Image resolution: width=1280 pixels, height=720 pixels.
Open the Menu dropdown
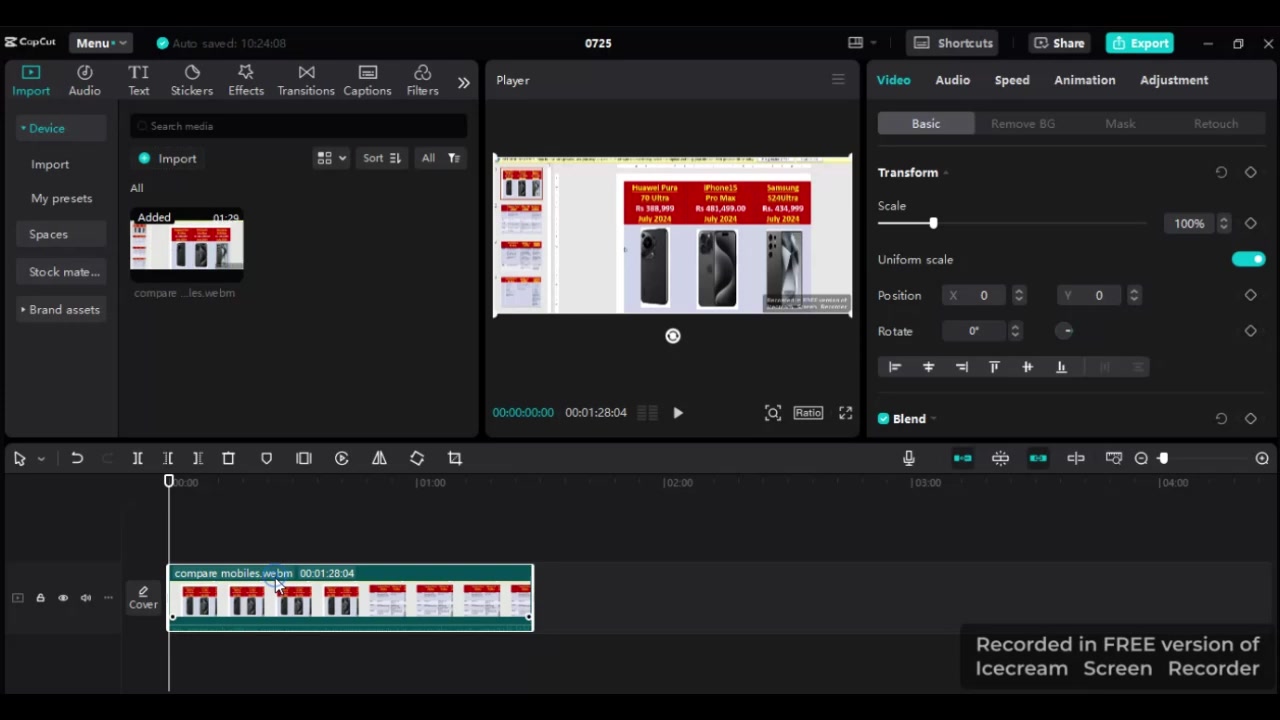coord(100,43)
